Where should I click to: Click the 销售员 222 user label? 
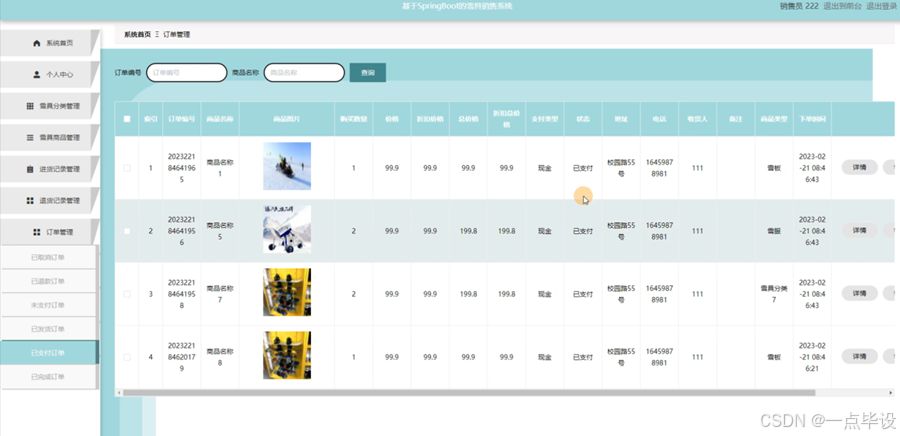point(799,6)
